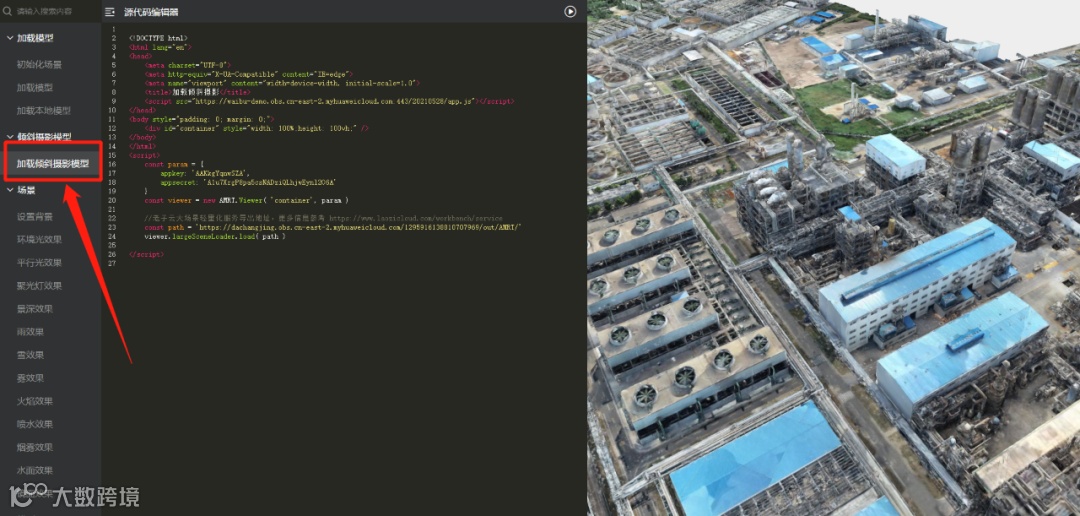Viewport: 1080px width, 516px height.
Task: Open the 雪效果 example
Action: point(30,355)
